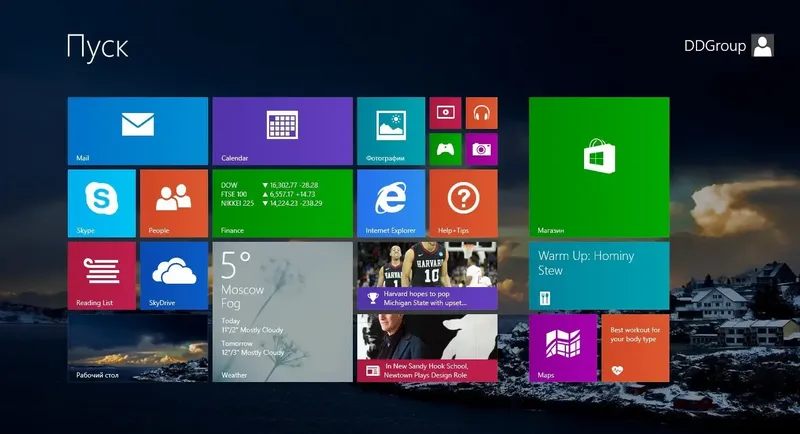Open Harvard sports news tile

pos(428,276)
